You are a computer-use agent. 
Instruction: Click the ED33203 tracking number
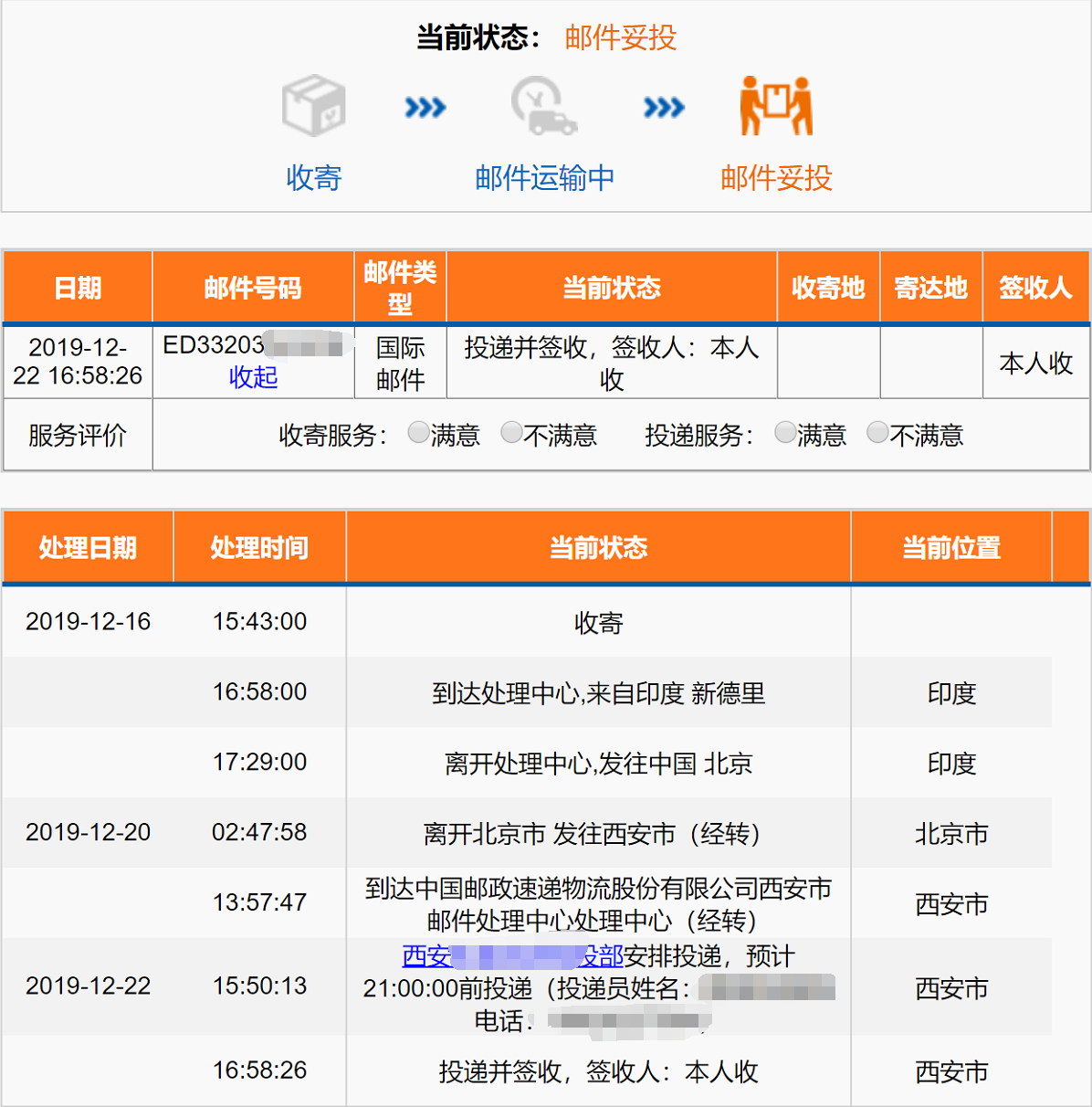coord(214,345)
